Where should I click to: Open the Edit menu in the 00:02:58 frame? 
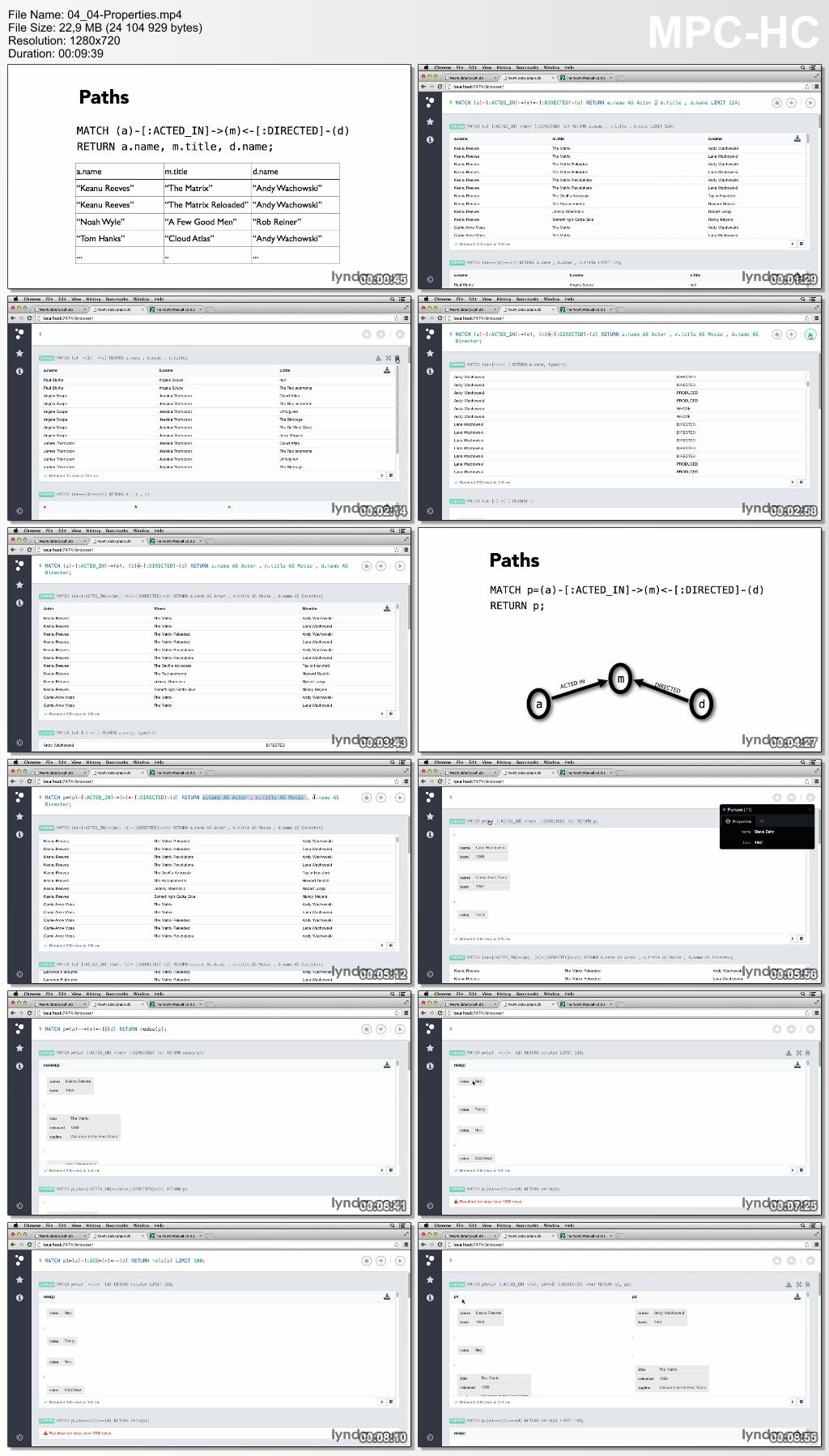click(x=473, y=299)
